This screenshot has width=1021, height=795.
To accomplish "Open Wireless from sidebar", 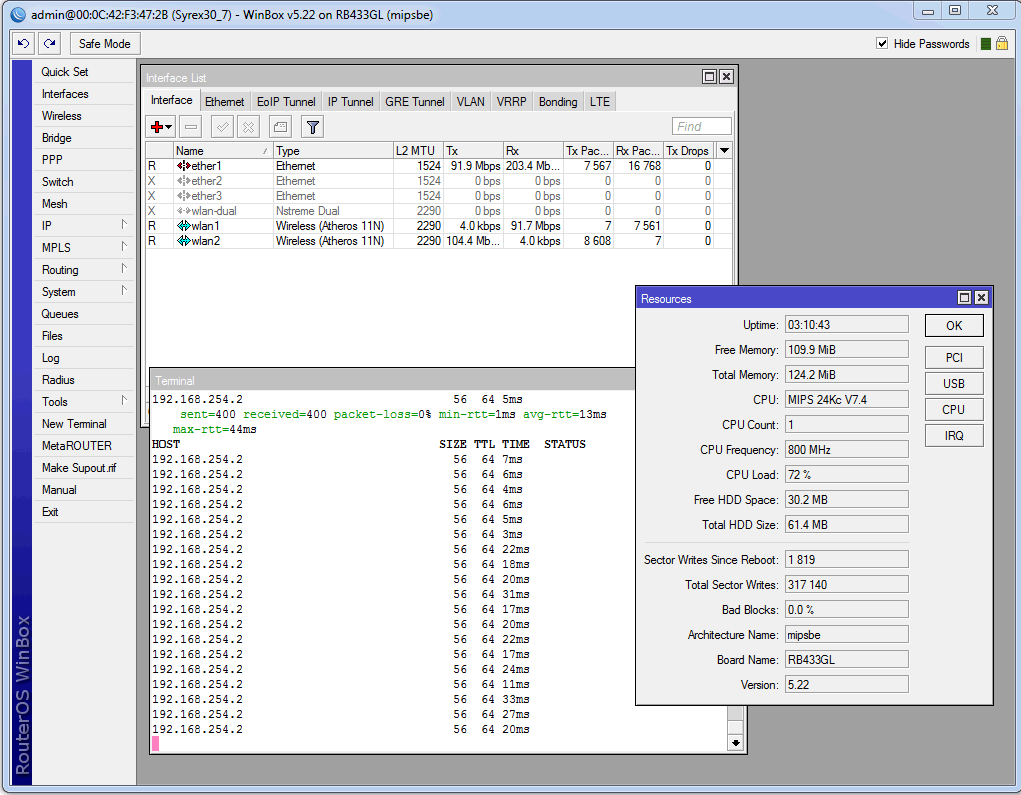I will (83, 116).
